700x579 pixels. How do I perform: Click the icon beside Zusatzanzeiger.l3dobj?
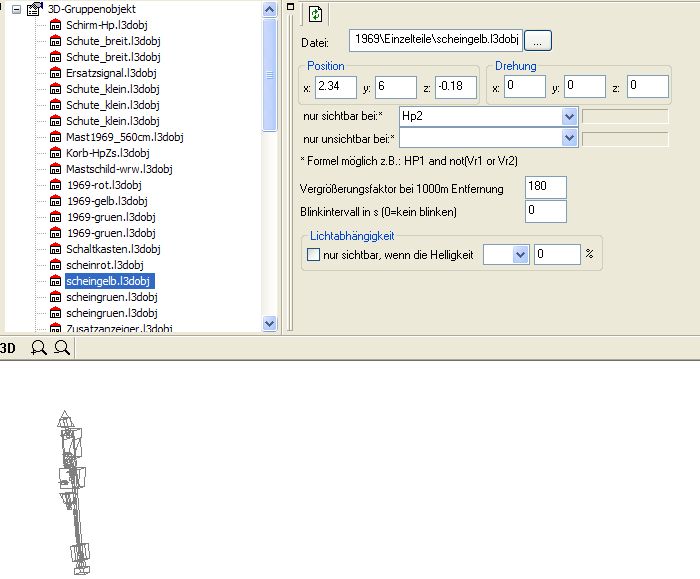pyautogui.click(x=55, y=329)
